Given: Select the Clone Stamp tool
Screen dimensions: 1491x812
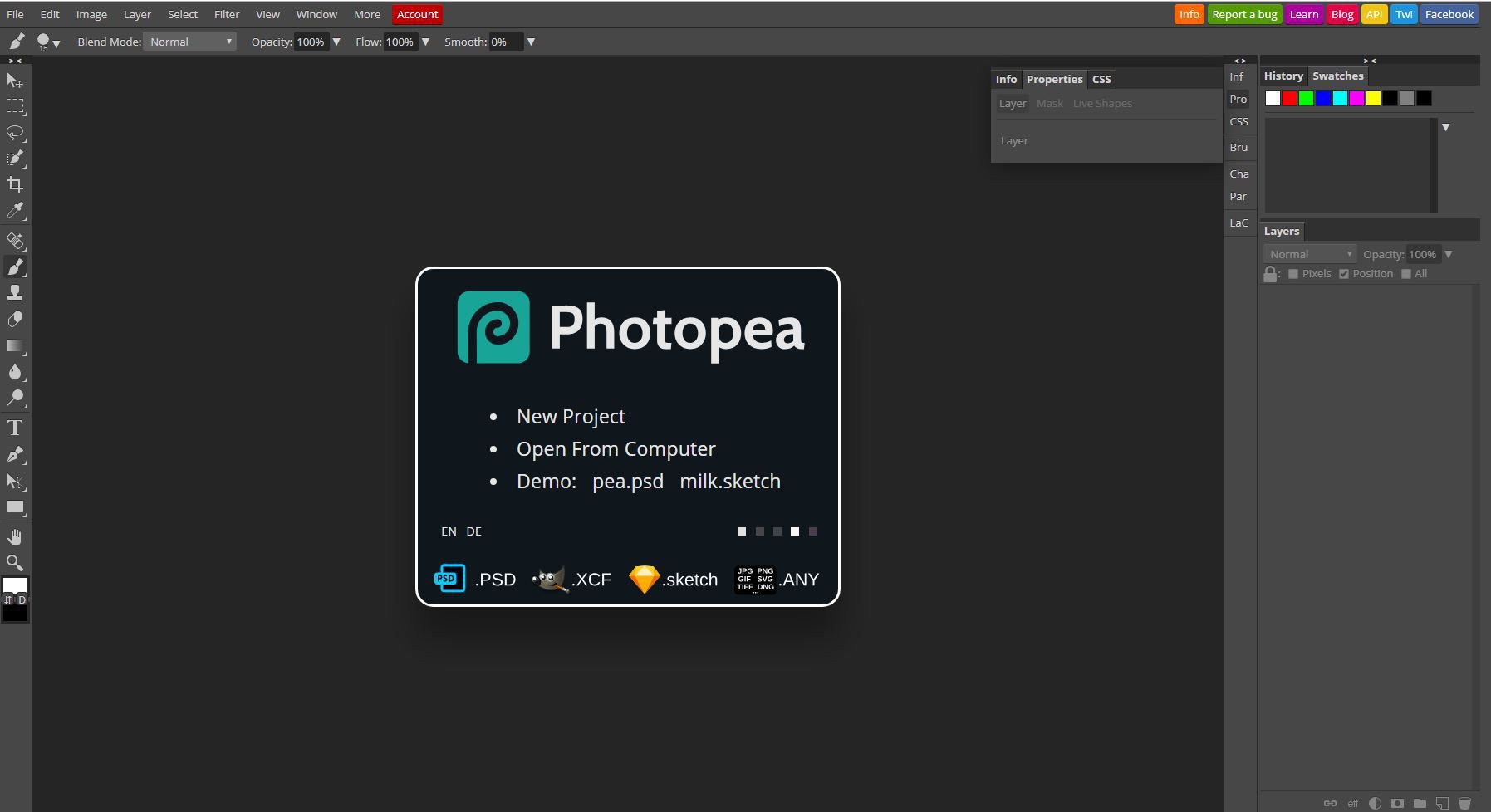Looking at the screenshot, I should (15, 293).
